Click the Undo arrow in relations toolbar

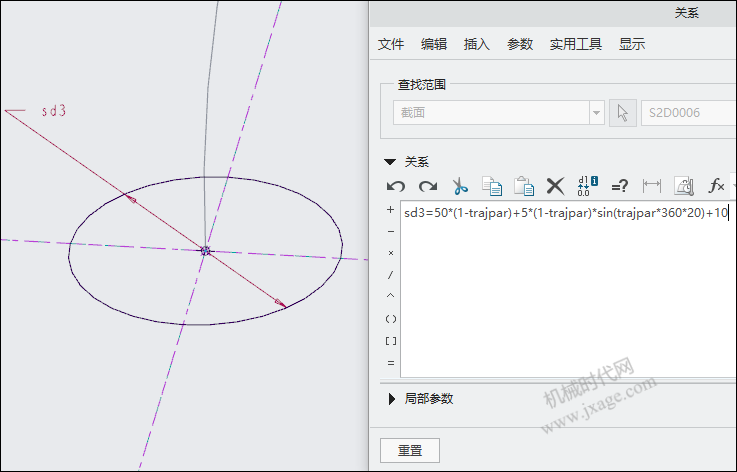coord(396,186)
